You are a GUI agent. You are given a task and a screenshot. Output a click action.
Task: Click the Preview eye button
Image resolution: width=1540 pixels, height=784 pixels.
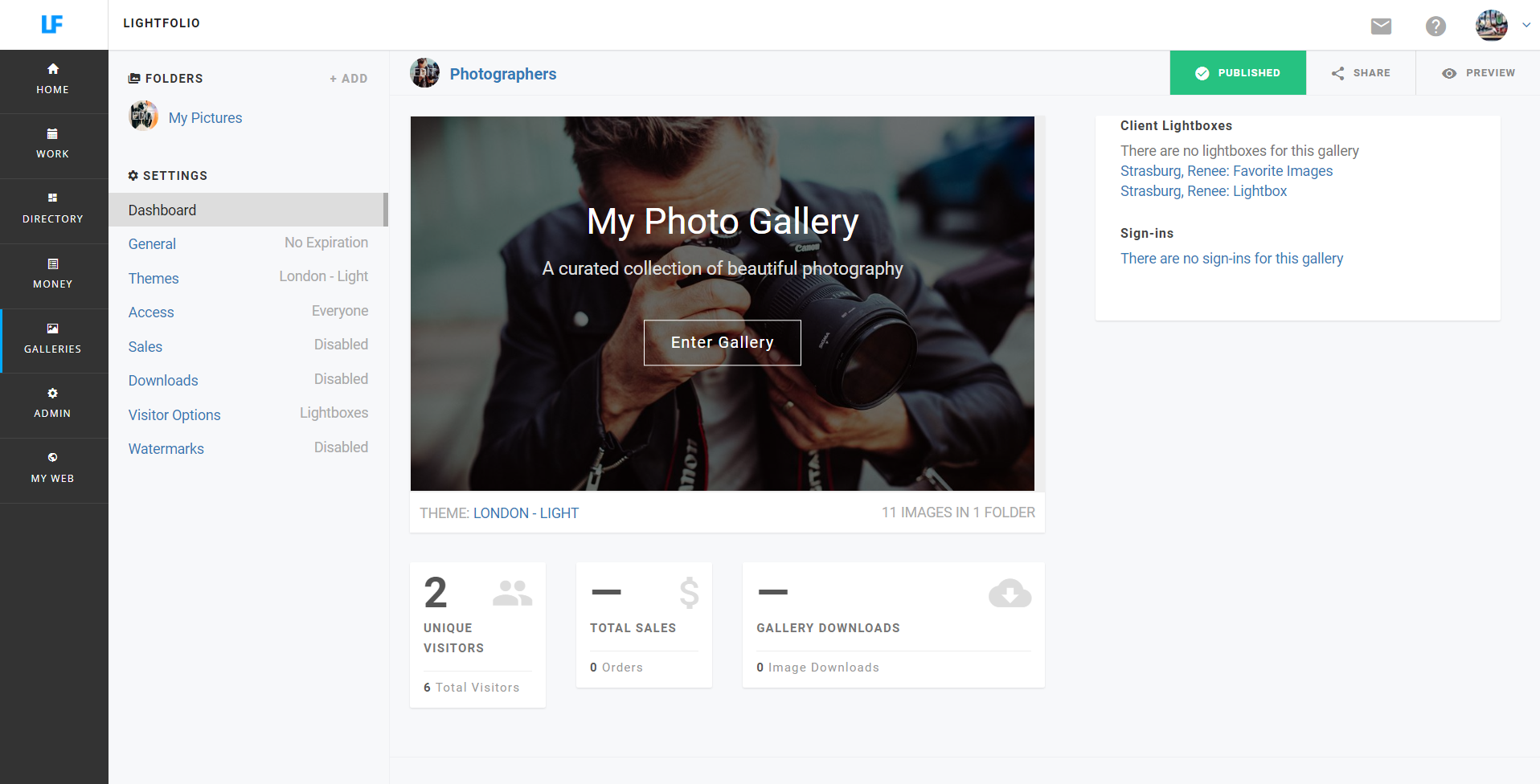coord(1478,73)
